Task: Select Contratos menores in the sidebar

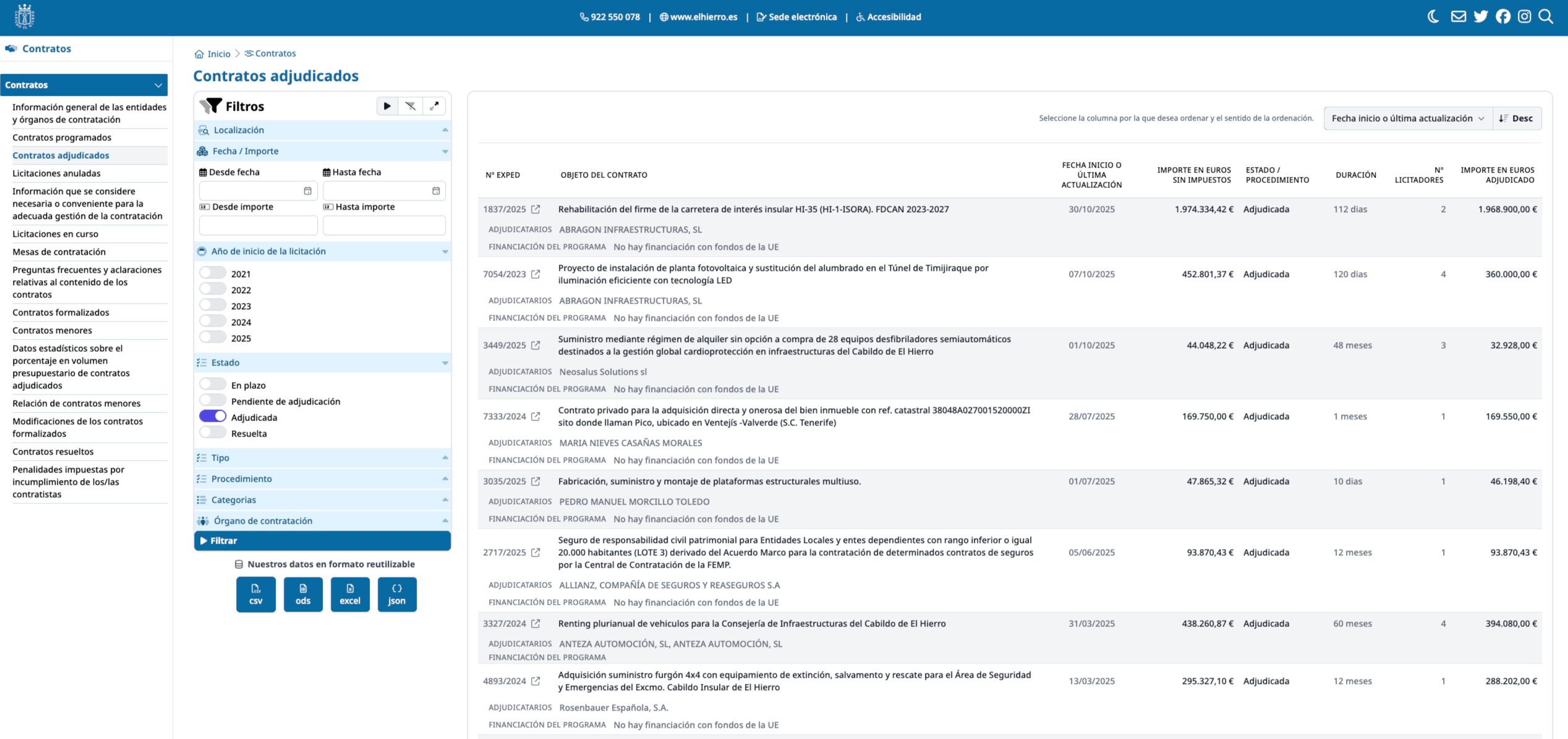Action: click(53, 330)
